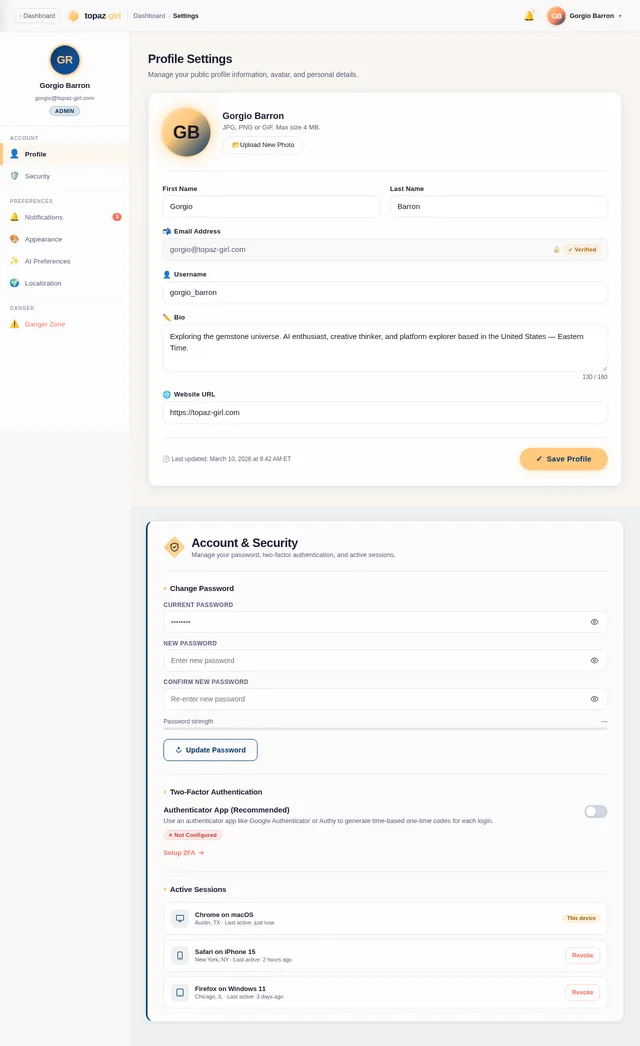Click the password strength bar
The height and width of the screenshot is (1046, 640).
click(x=385, y=728)
